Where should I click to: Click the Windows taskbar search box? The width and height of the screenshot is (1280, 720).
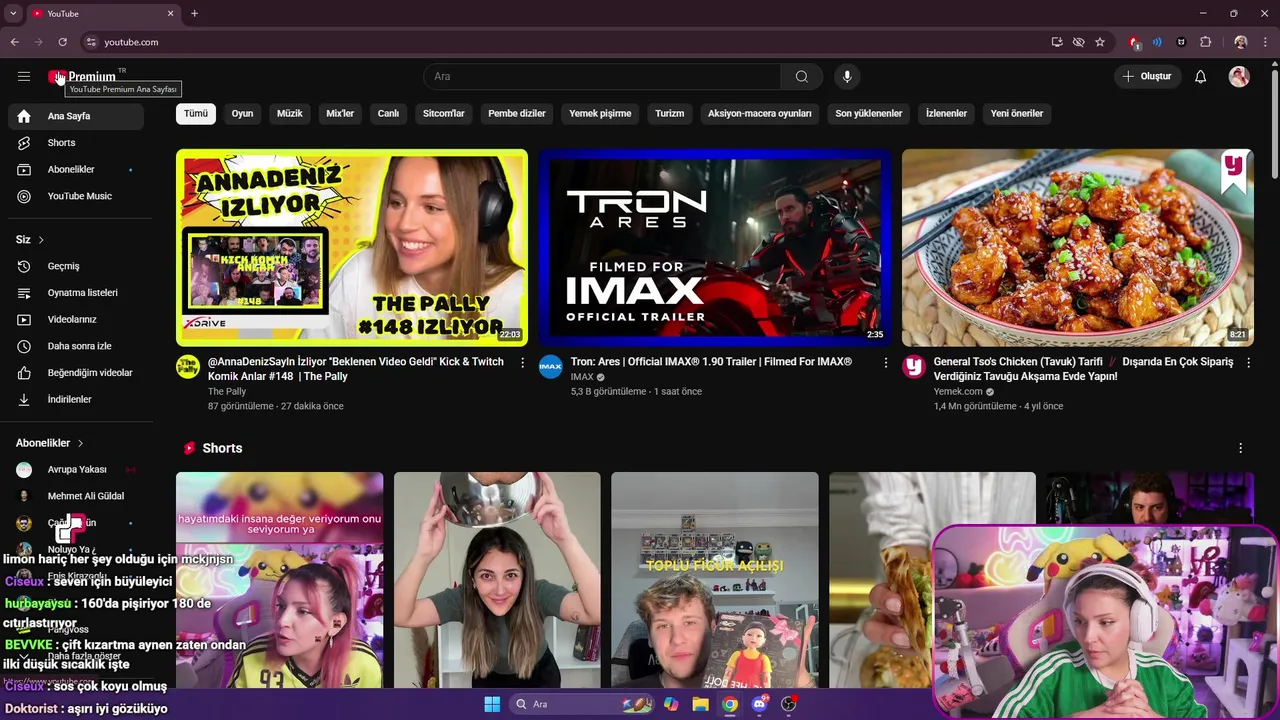point(580,704)
